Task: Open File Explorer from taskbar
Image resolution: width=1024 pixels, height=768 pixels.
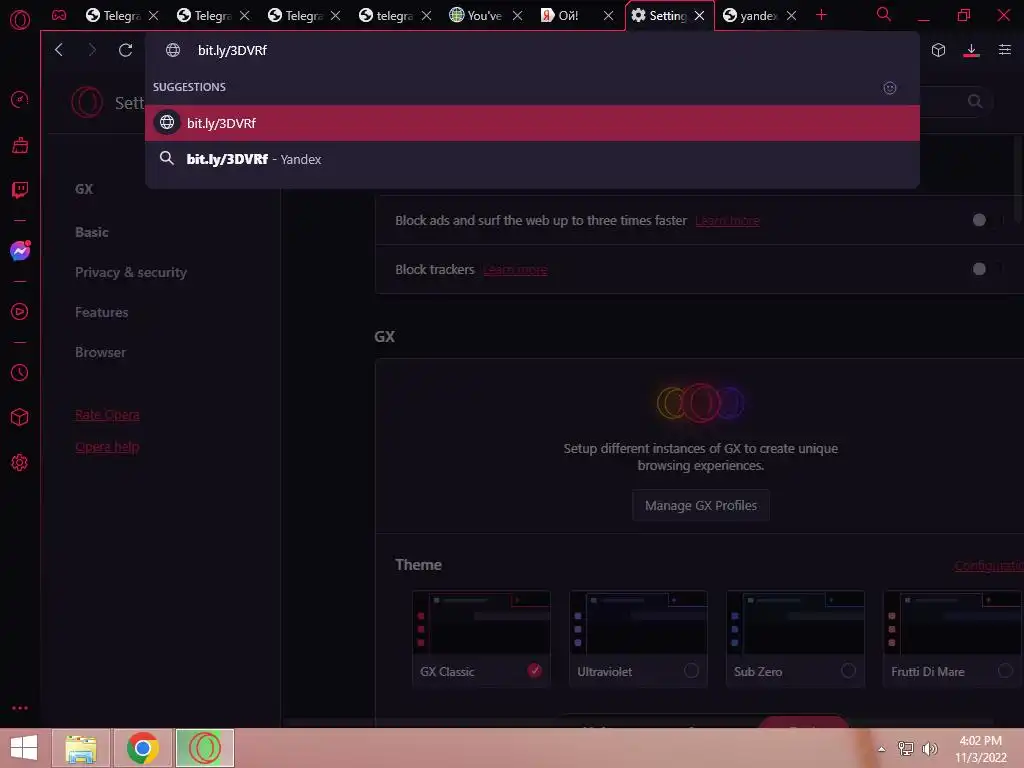Action: [81, 748]
